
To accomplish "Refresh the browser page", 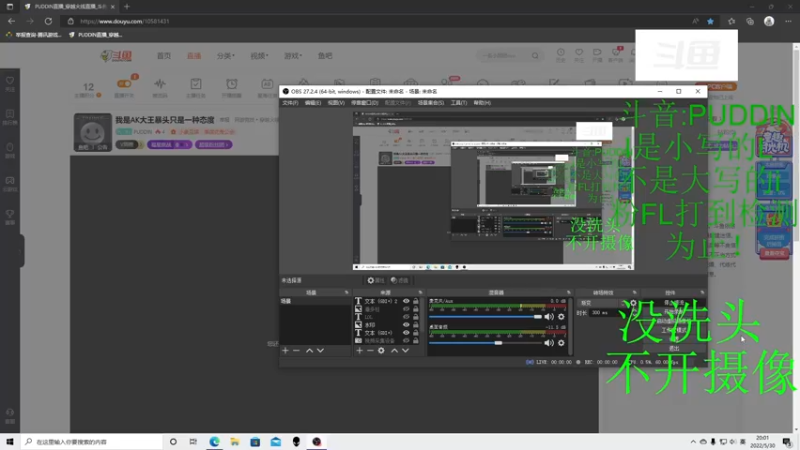I will [48, 21].
